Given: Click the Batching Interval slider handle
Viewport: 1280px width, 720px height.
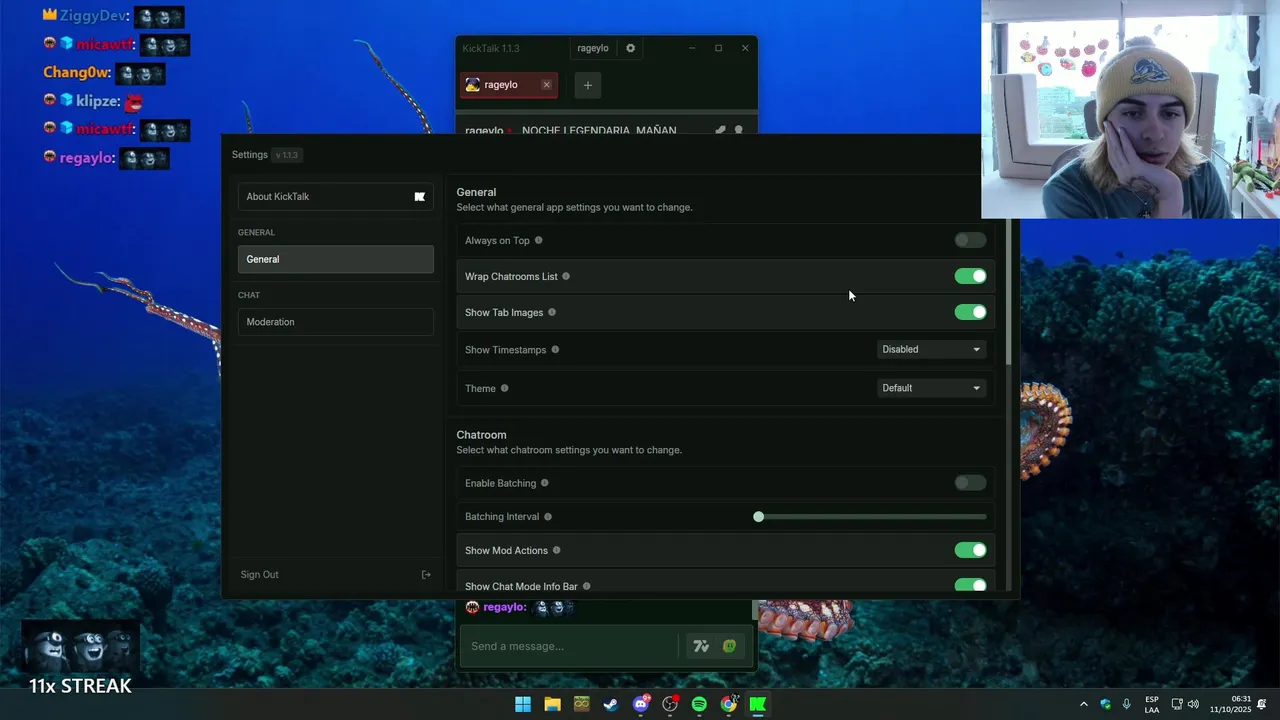Looking at the screenshot, I should coord(759,517).
